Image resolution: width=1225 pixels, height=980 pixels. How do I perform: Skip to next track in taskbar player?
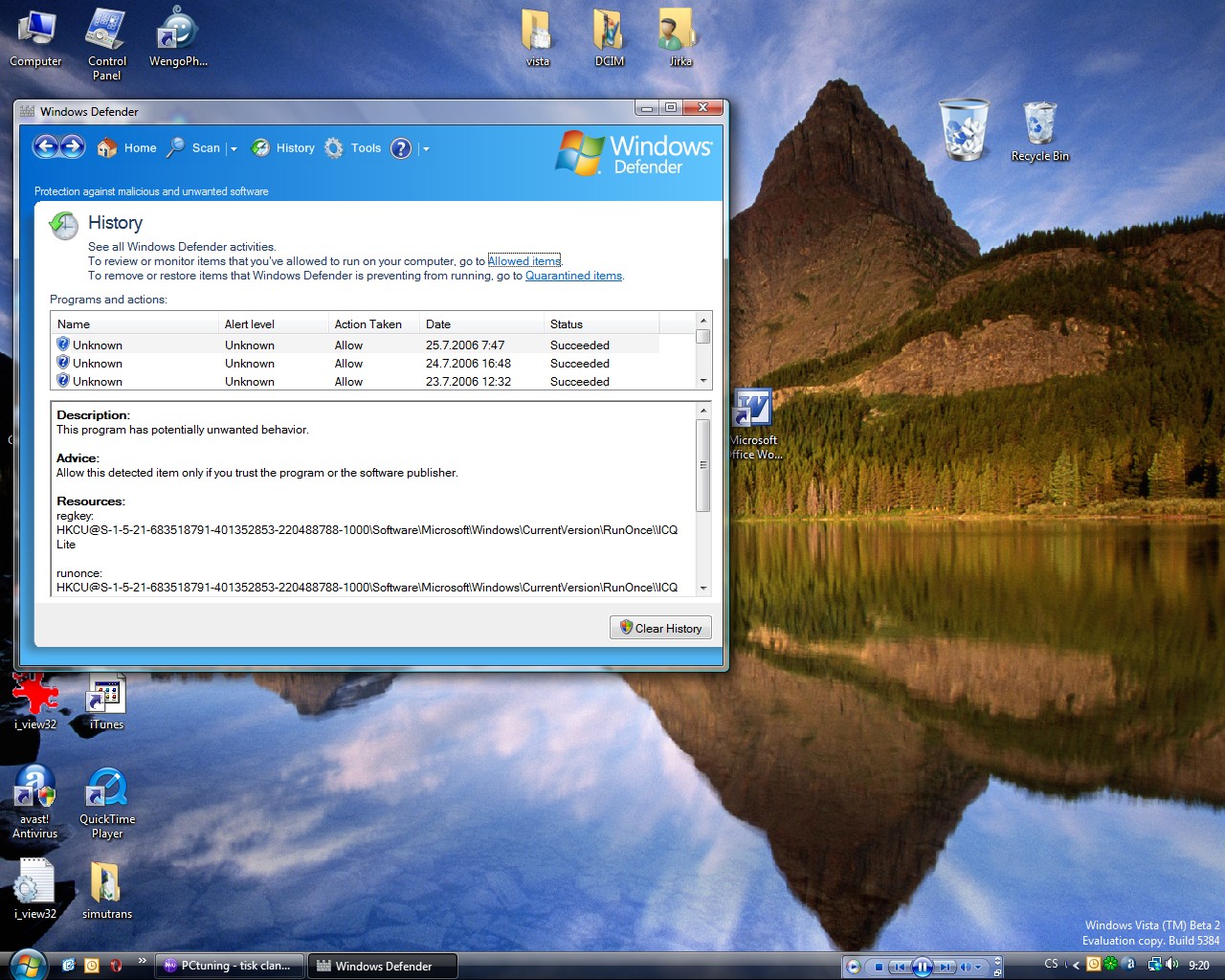coord(945,967)
